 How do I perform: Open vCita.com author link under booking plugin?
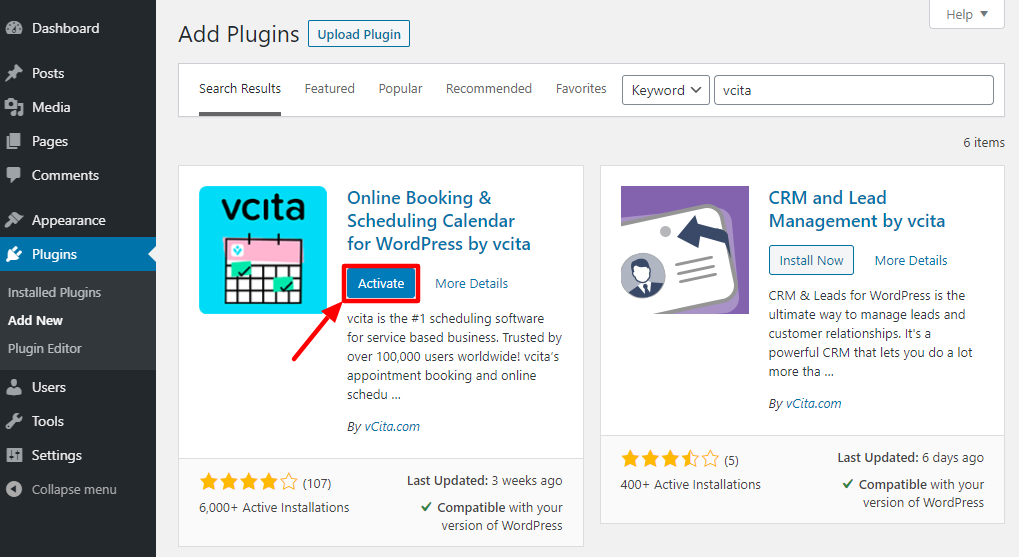(392, 426)
